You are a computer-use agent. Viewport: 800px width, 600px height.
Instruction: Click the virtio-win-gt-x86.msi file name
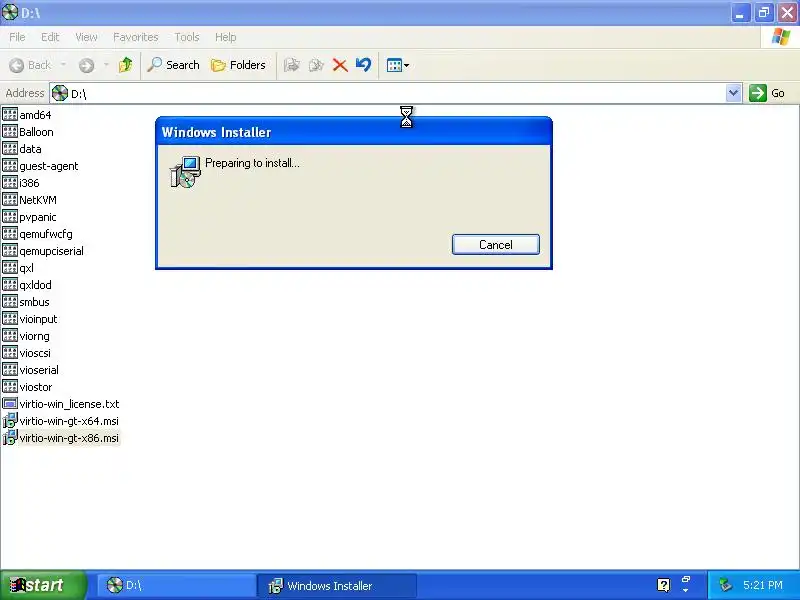tap(69, 438)
